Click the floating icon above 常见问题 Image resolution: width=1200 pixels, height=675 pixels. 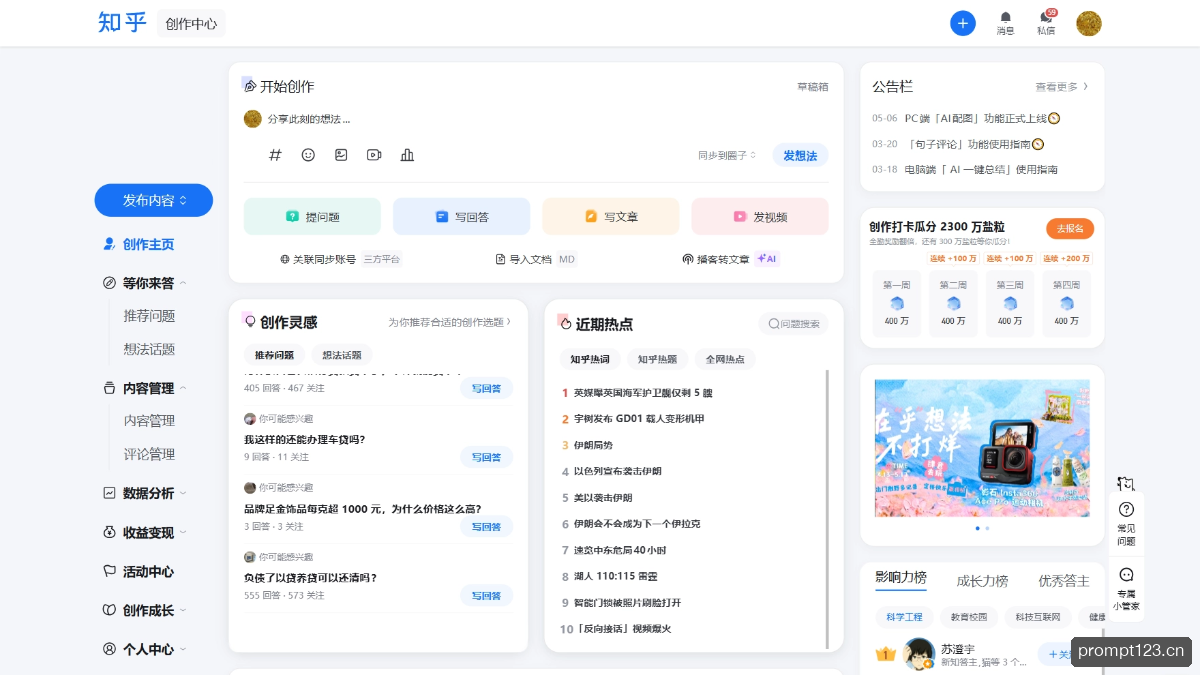click(x=1126, y=484)
